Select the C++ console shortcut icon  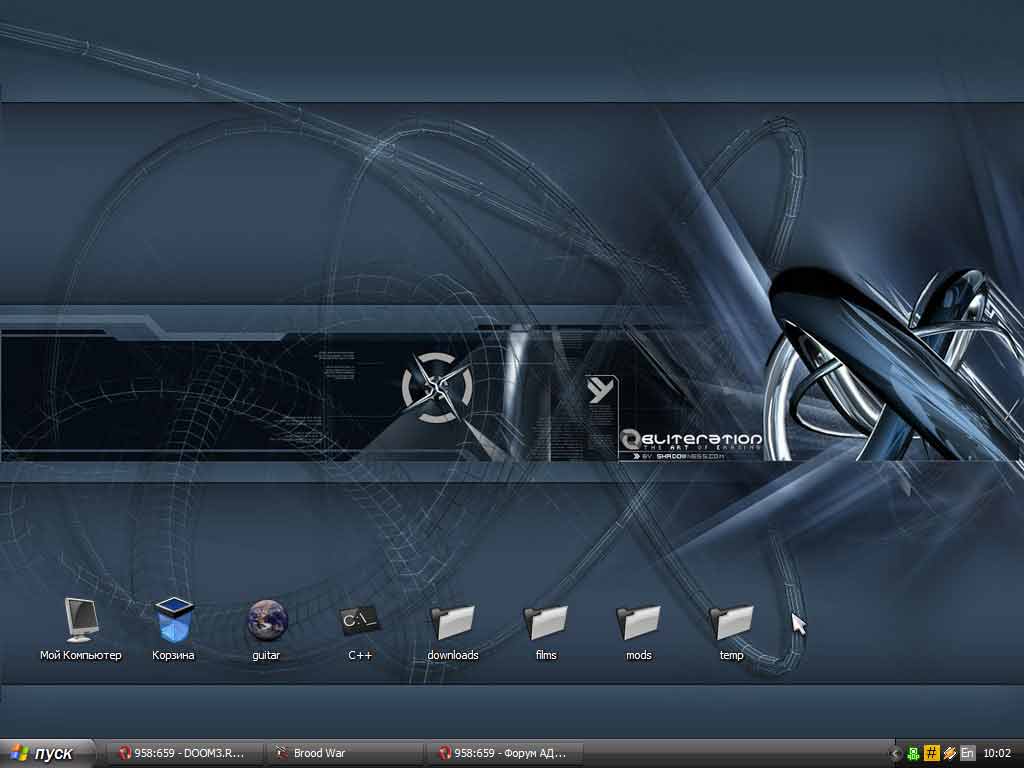click(360, 620)
